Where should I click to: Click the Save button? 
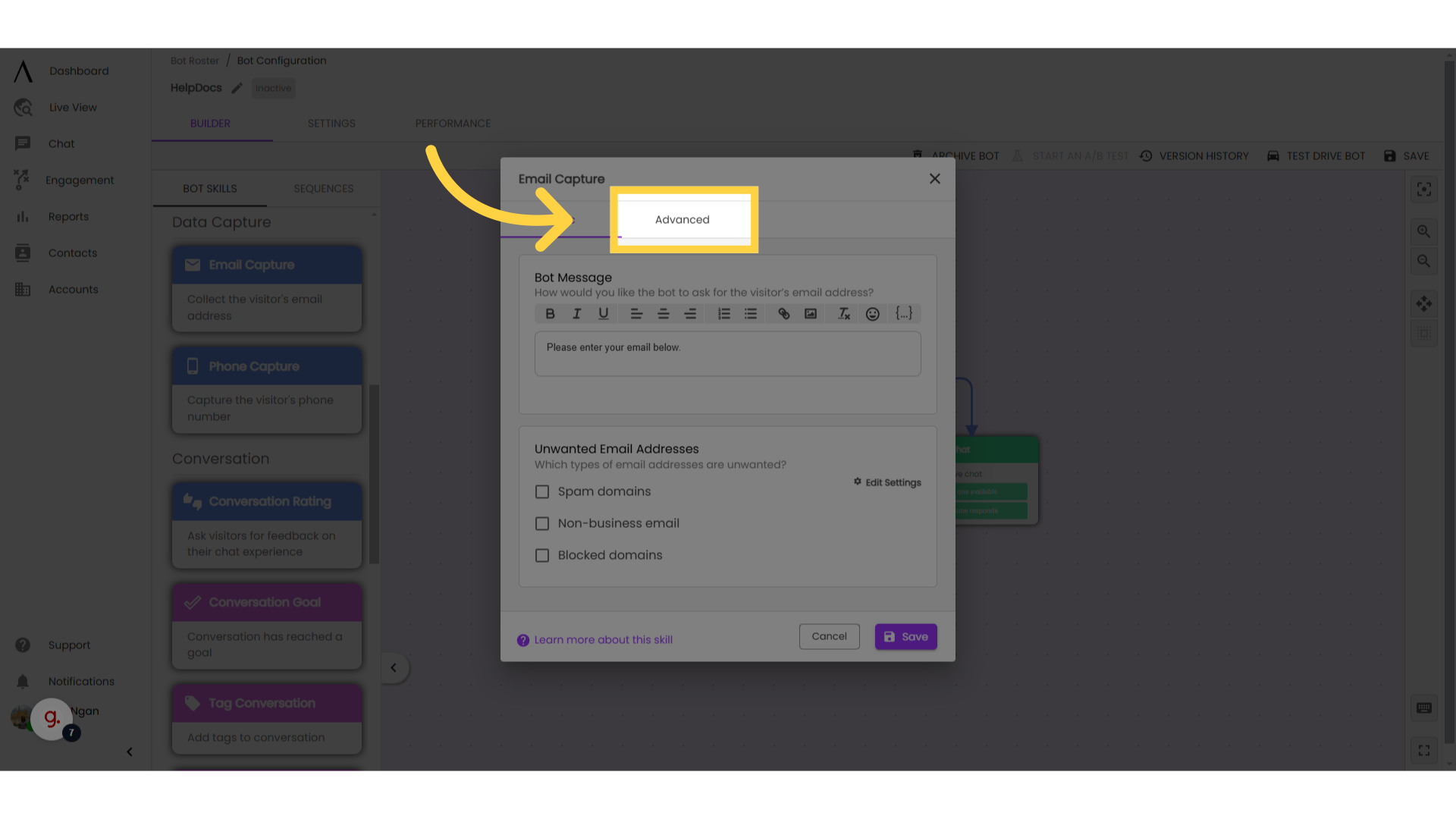coord(905,636)
